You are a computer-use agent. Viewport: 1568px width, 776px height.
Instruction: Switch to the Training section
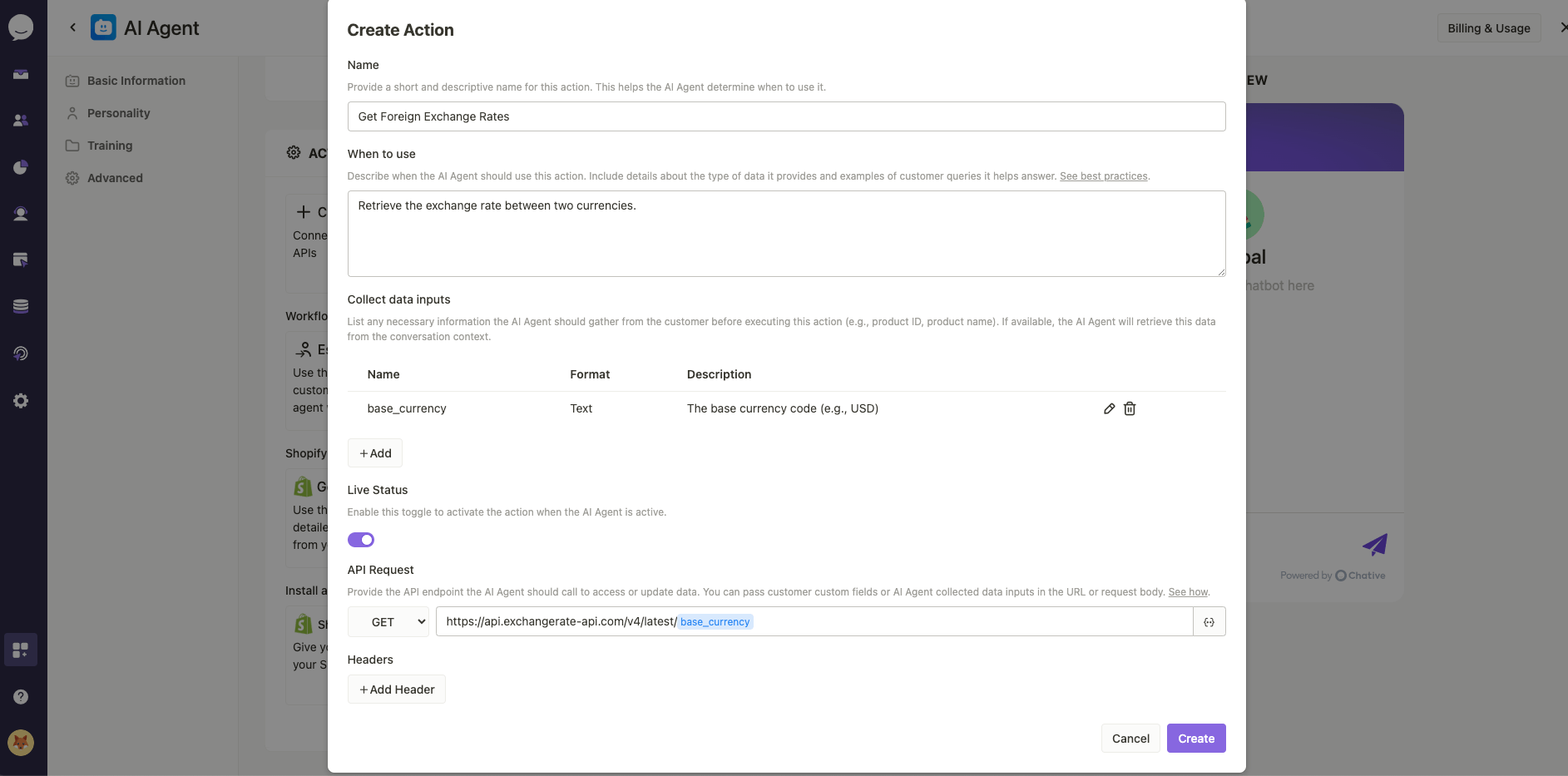point(109,145)
